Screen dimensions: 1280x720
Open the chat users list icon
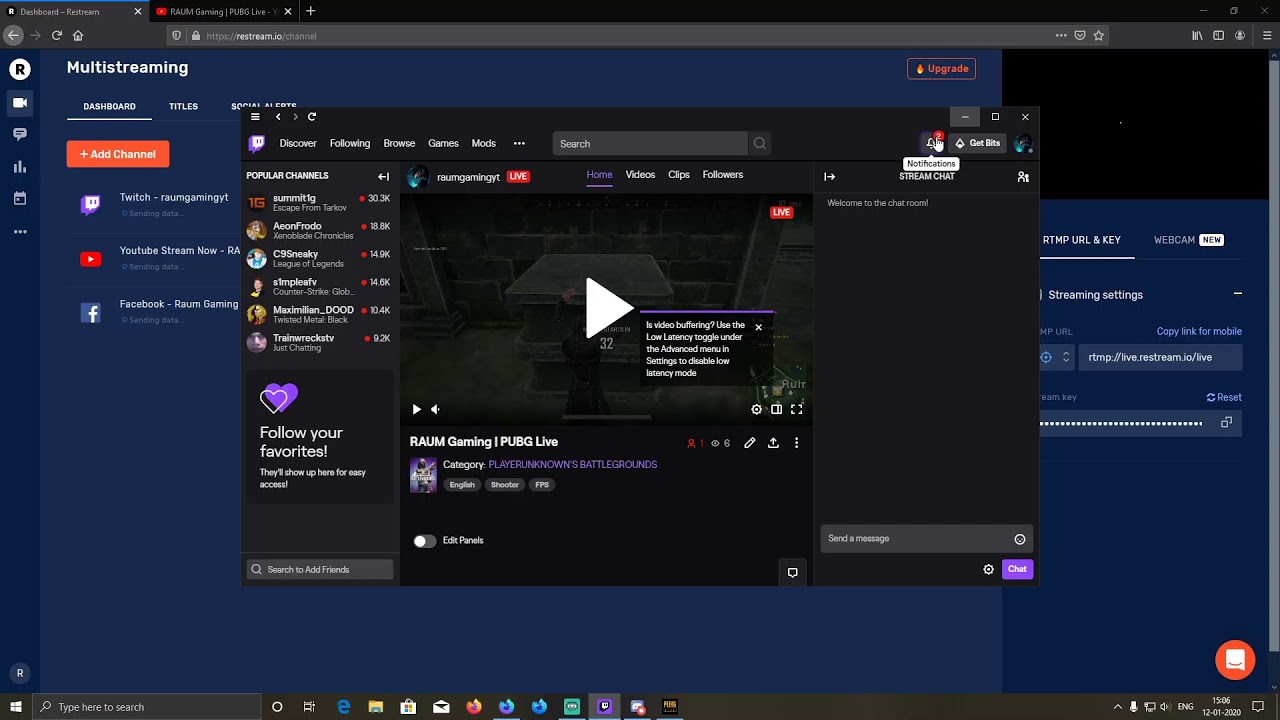(1023, 176)
